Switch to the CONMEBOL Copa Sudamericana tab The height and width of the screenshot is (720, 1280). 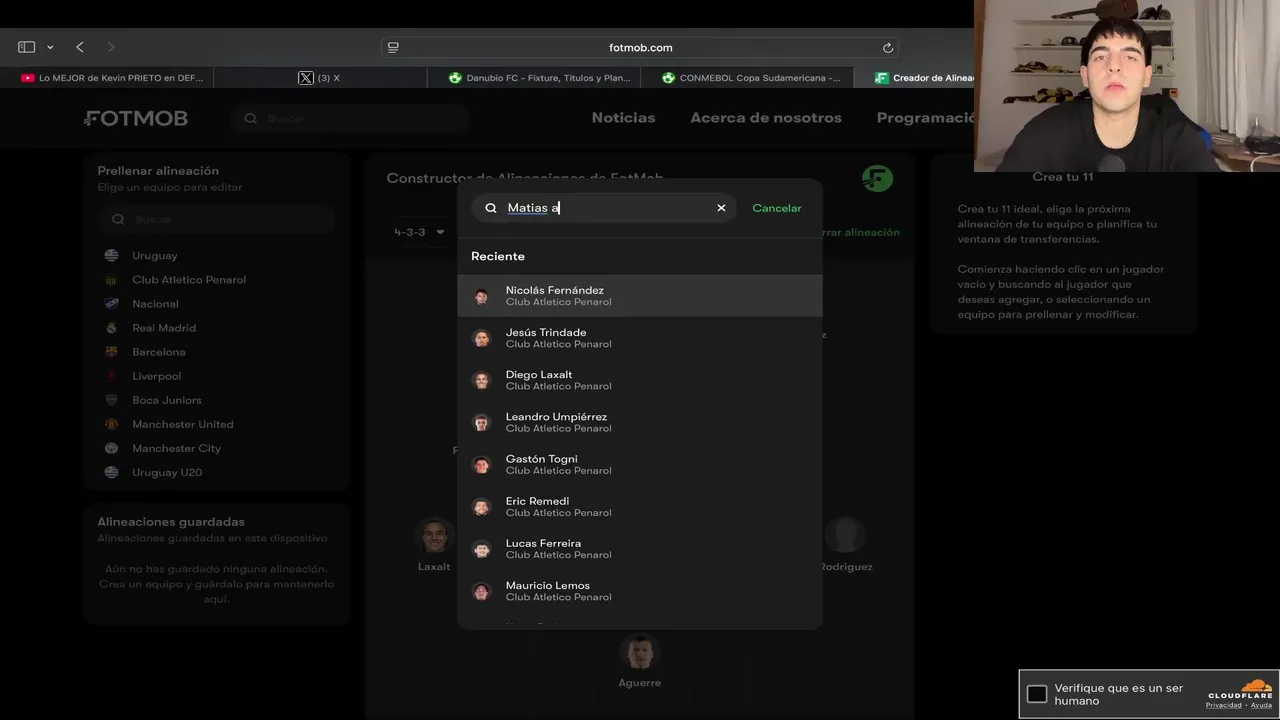tap(752, 77)
